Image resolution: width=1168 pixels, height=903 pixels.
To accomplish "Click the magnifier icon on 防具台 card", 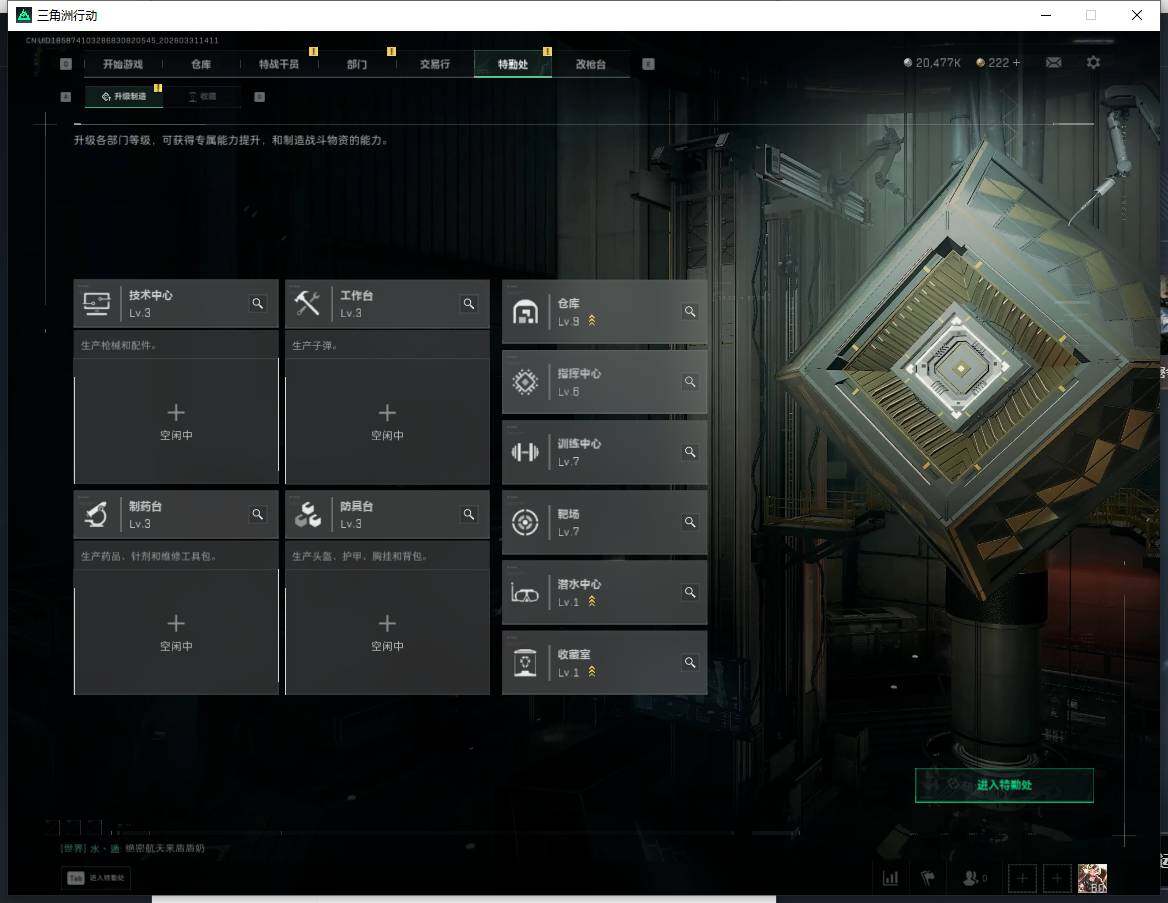I will pos(469,515).
